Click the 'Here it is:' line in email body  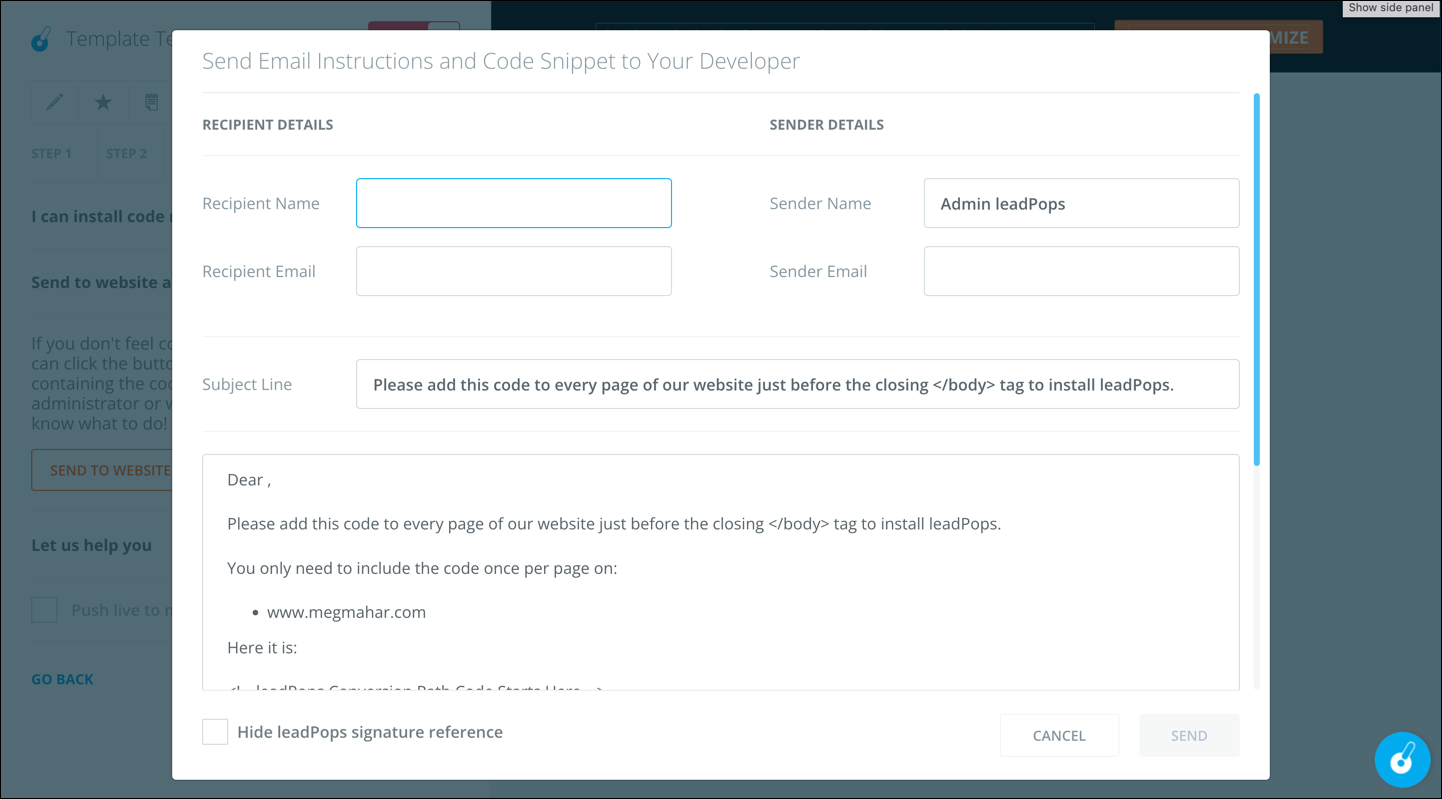click(x=262, y=648)
